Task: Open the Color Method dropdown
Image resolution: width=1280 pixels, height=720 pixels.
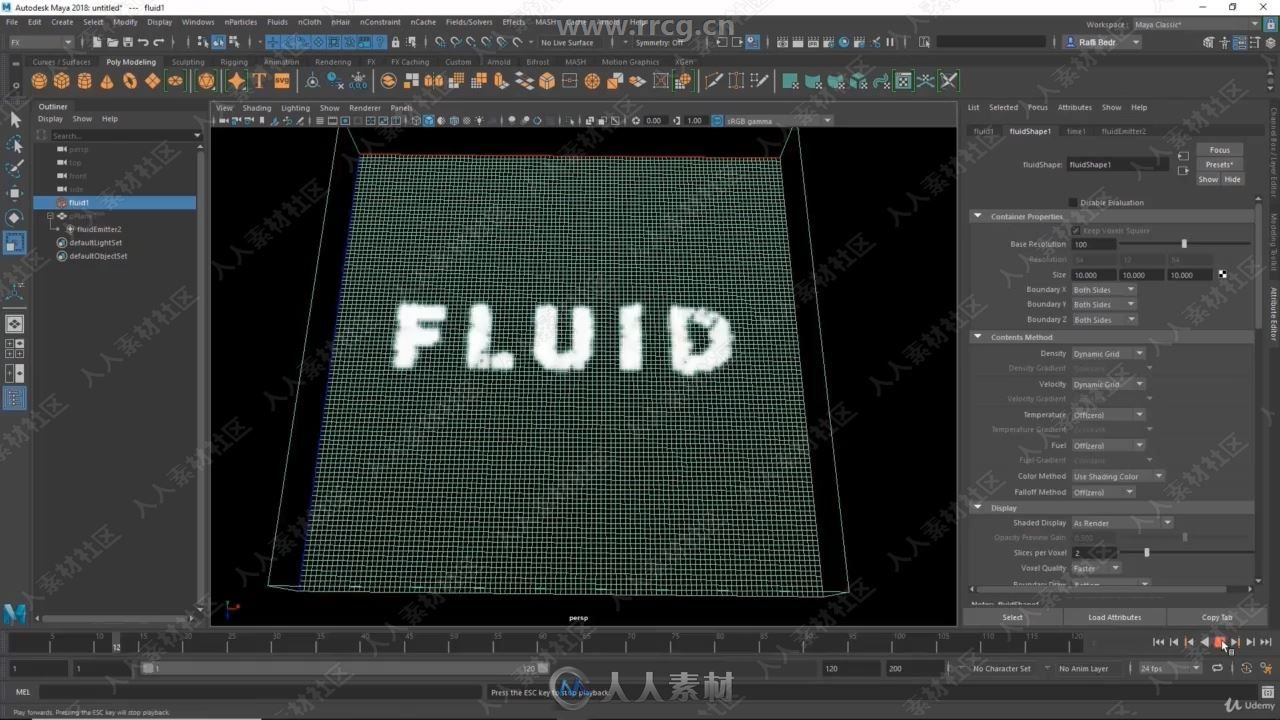Action: click(1117, 476)
